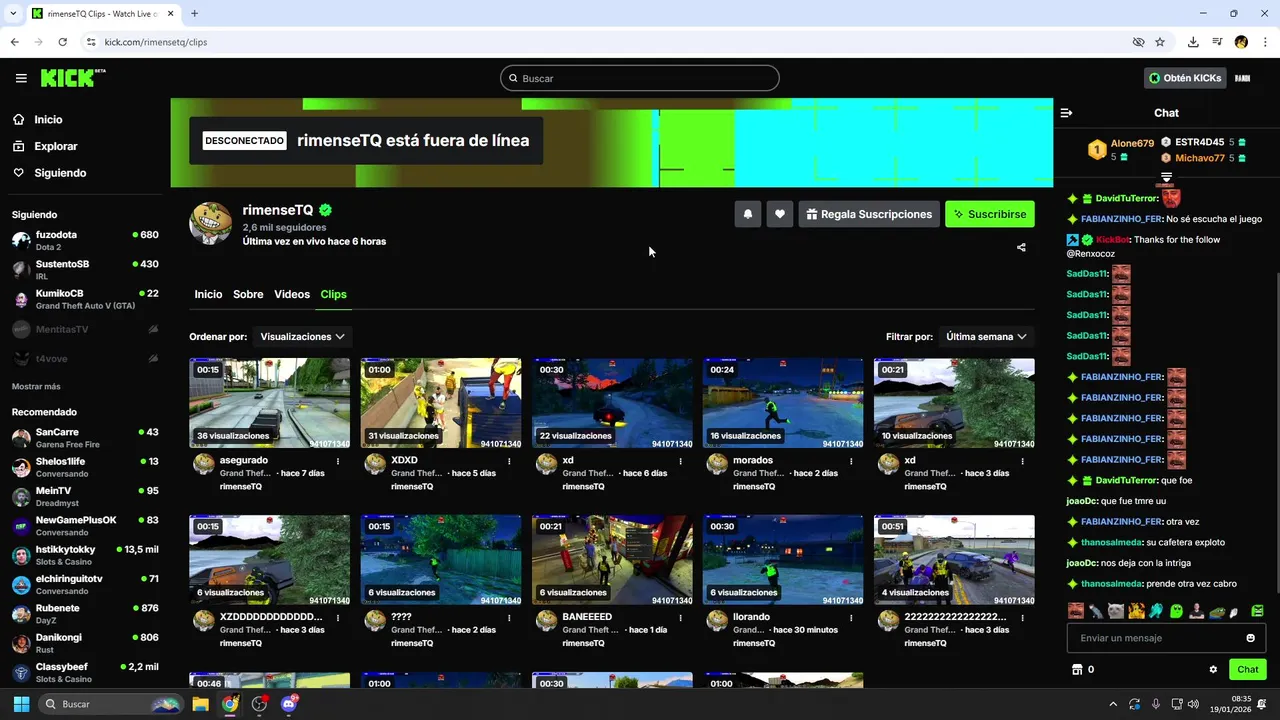Viewport: 1280px width, 720px height.
Task: Play the 'asegurado' clip thumbnail
Action: click(x=270, y=403)
